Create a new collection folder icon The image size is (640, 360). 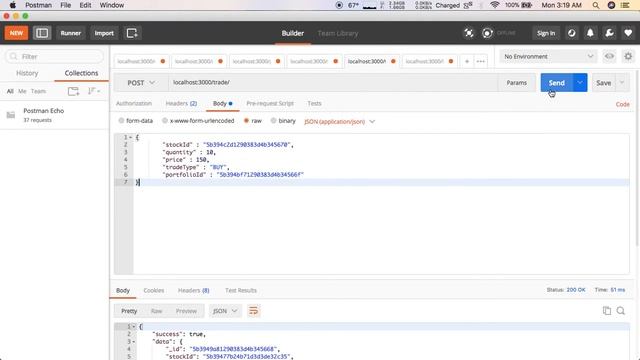pyautogui.click(x=73, y=91)
